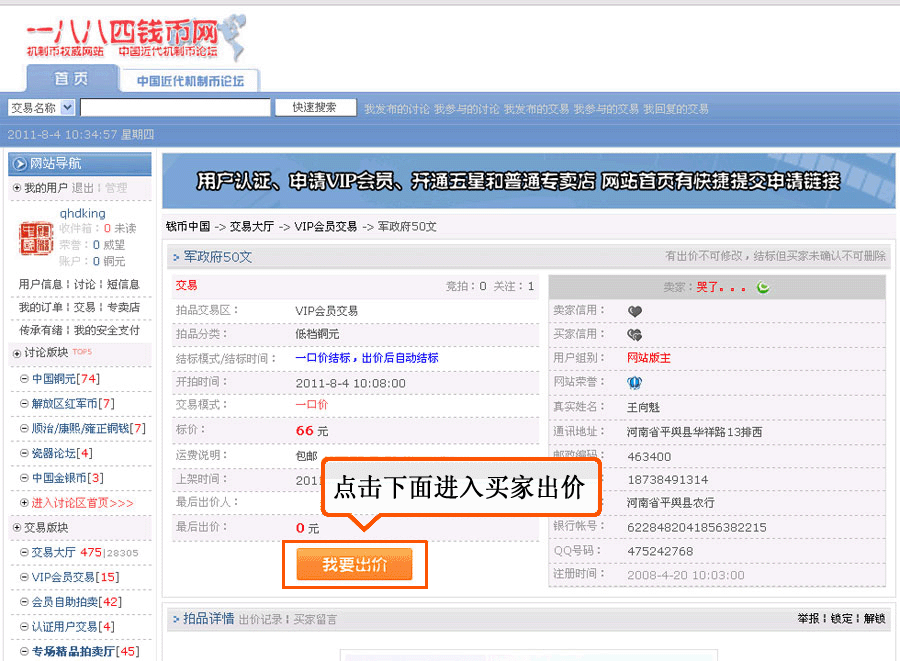The image size is (900, 661).
Task: Click the 举报 report link
Action: coord(807,619)
